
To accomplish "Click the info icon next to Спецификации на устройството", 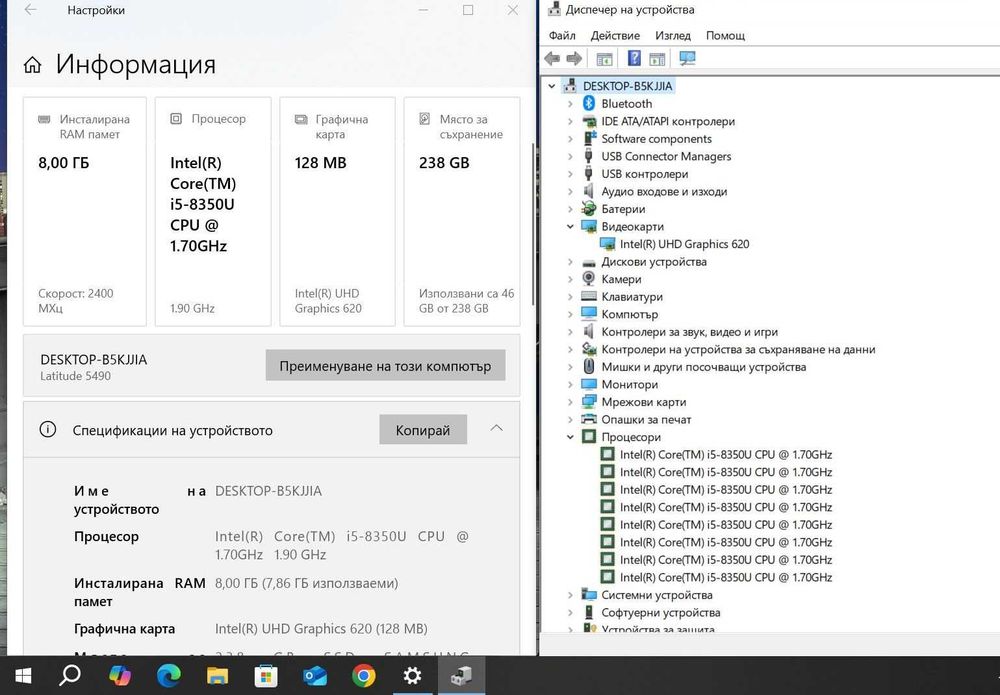I will pos(48,429).
